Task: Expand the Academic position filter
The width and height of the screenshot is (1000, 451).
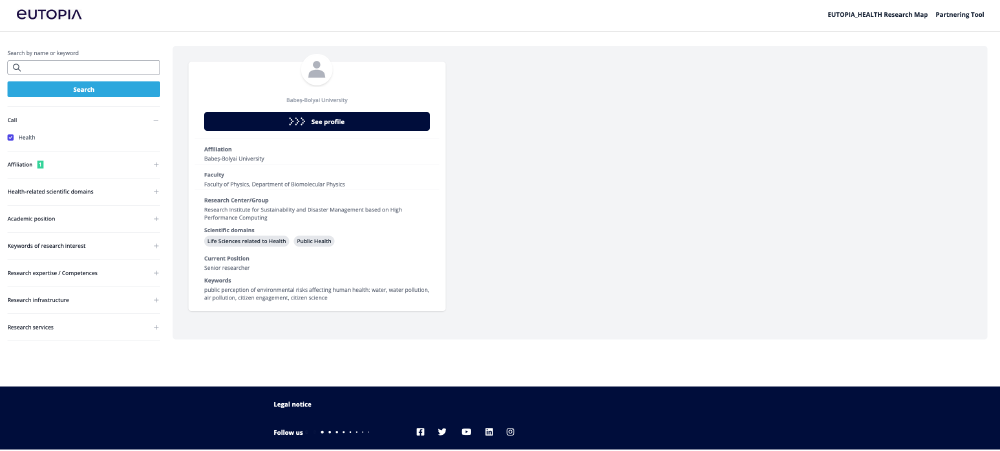Action: (x=156, y=218)
